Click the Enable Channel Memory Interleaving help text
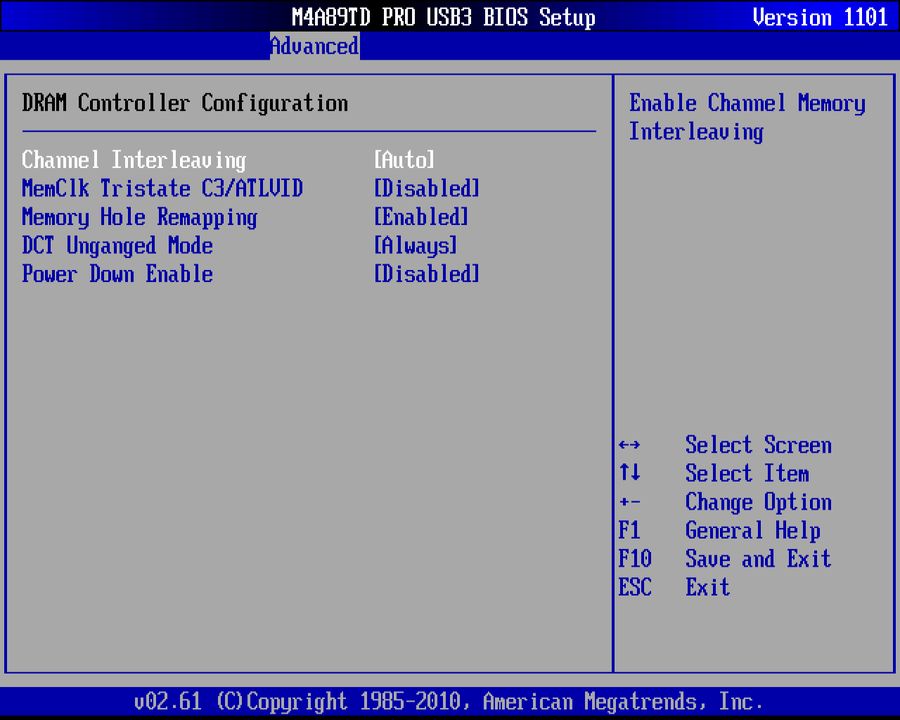Image resolution: width=900 pixels, height=720 pixels. [x=747, y=117]
